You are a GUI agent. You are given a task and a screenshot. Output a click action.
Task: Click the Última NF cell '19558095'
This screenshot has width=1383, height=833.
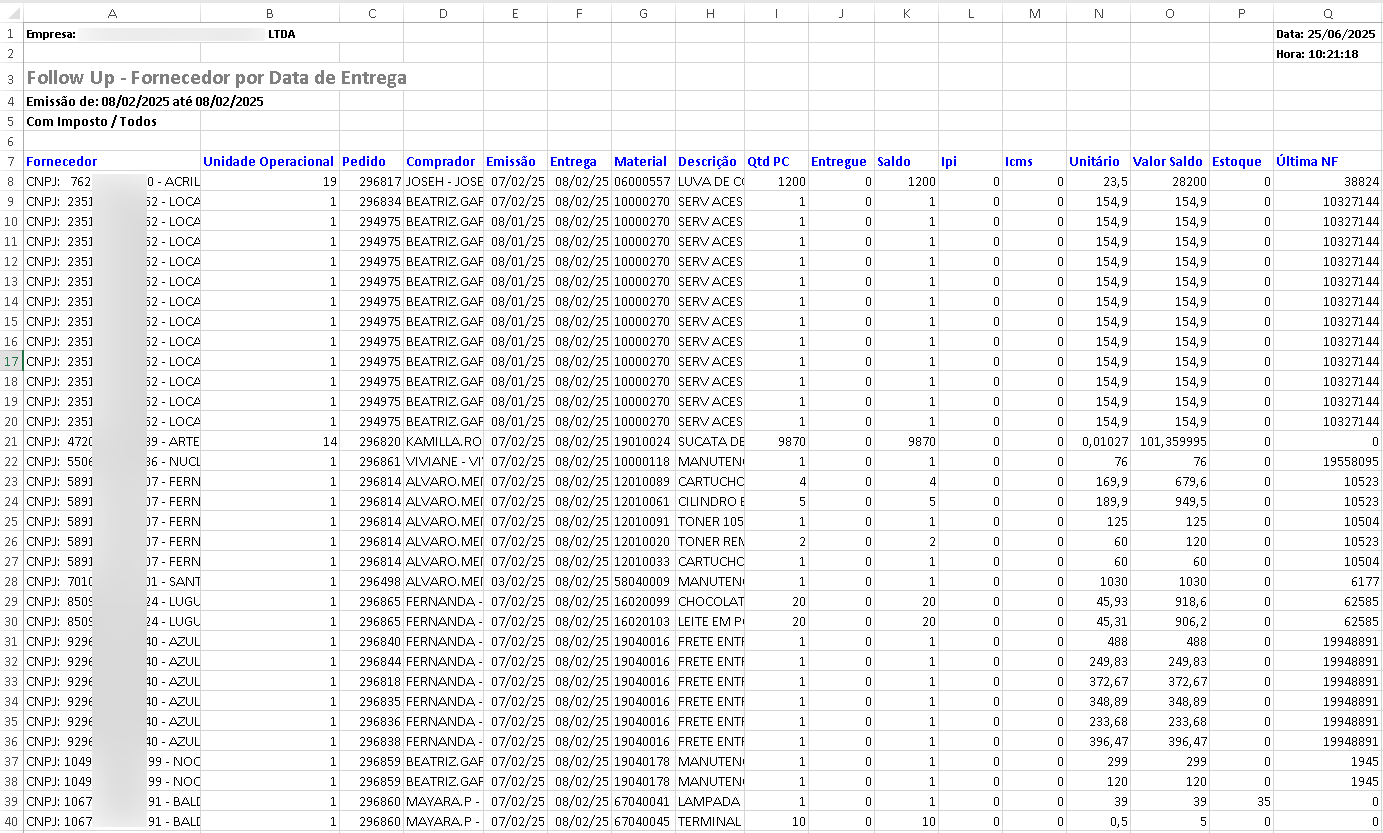tap(1327, 461)
